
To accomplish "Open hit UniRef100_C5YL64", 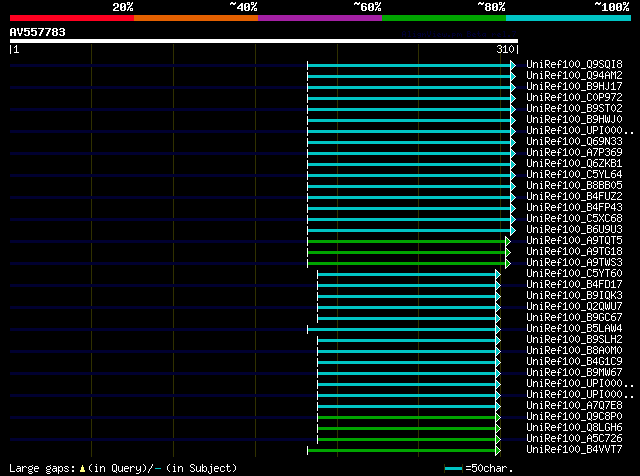I will 574,175.
